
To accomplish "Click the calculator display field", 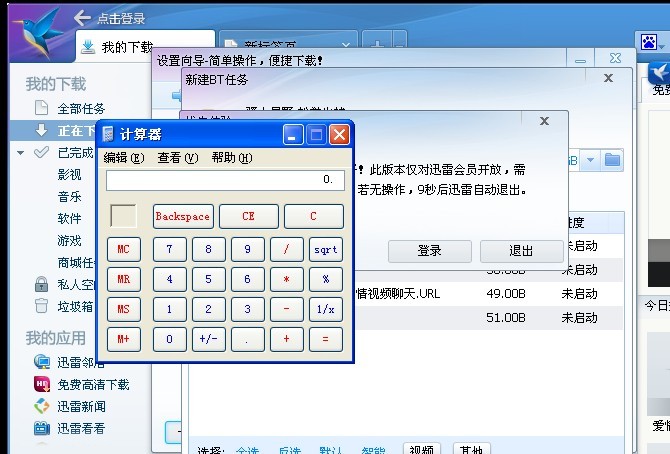I will [x=225, y=180].
